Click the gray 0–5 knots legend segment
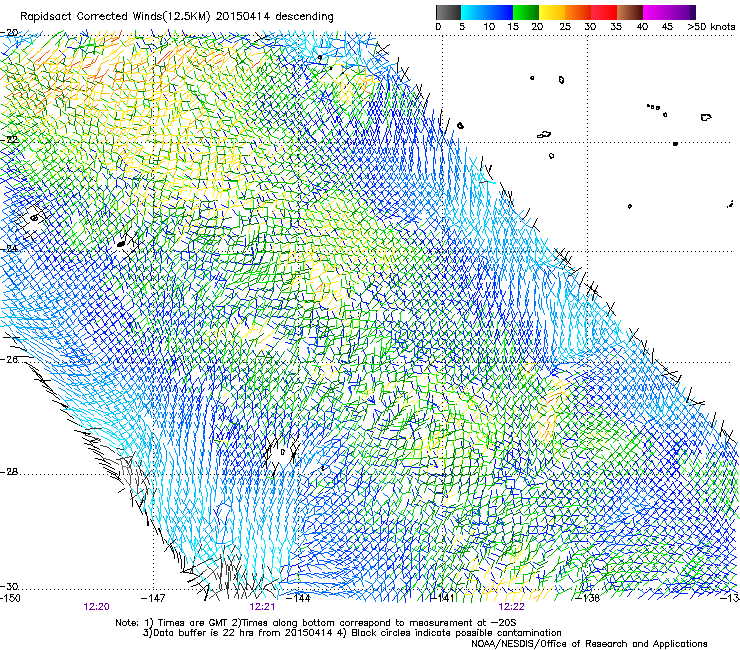This screenshot has width=740, height=650. [x=448, y=13]
